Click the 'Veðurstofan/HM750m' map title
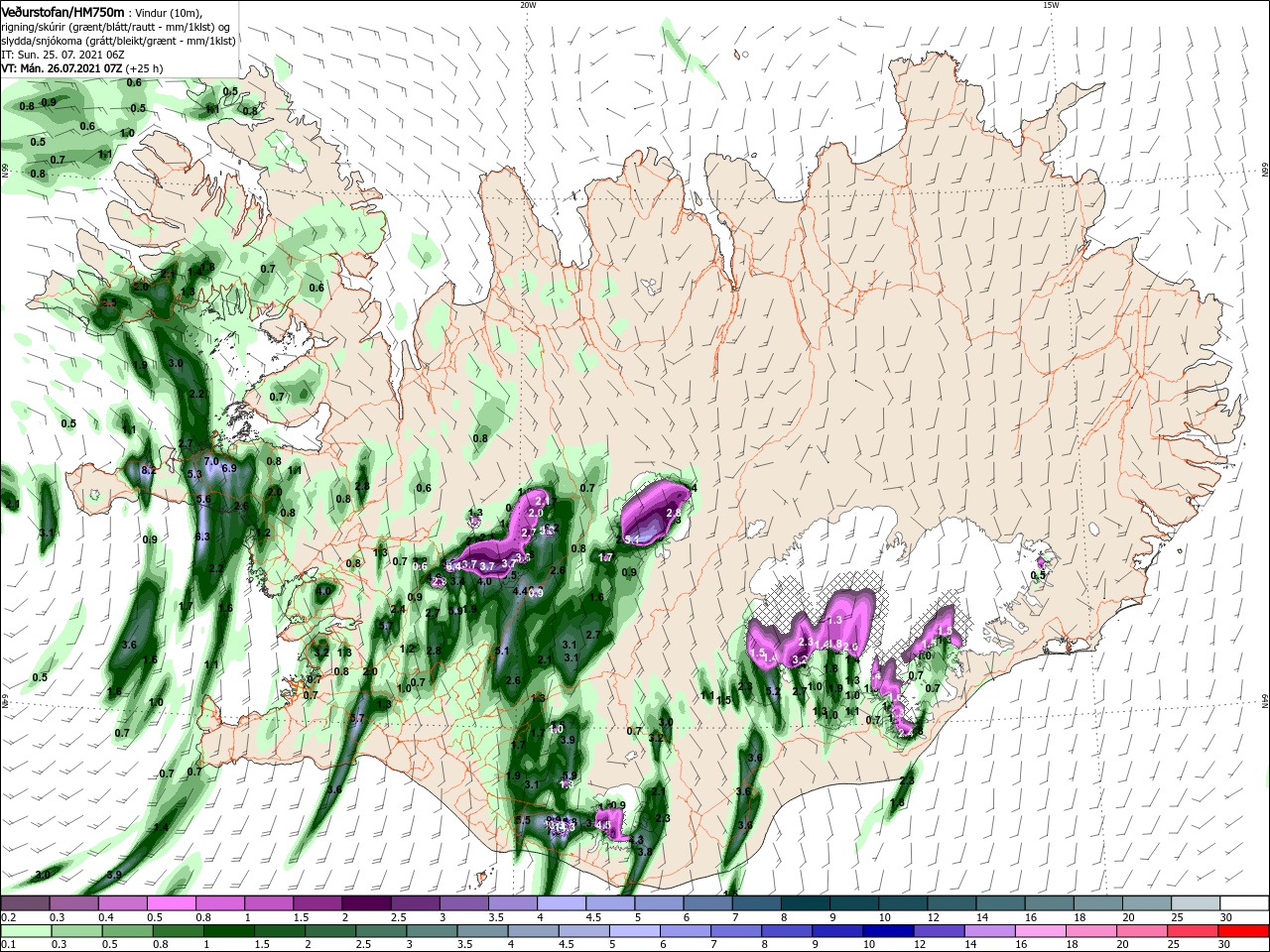The image size is (1270, 952). pyautogui.click(x=63, y=11)
